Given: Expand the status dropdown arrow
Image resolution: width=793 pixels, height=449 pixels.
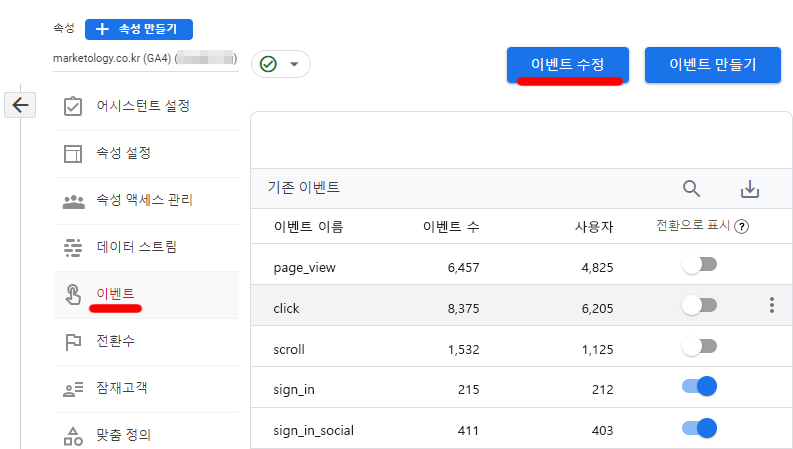Looking at the screenshot, I should coord(294,64).
